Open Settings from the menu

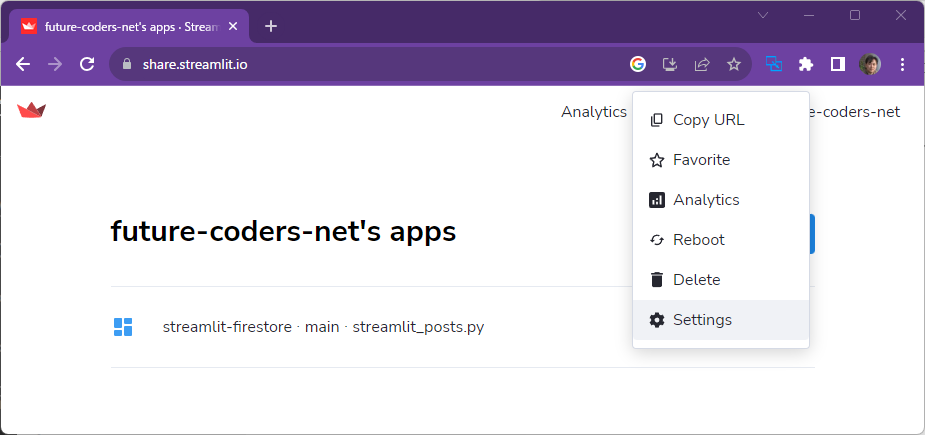(x=721, y=320)
